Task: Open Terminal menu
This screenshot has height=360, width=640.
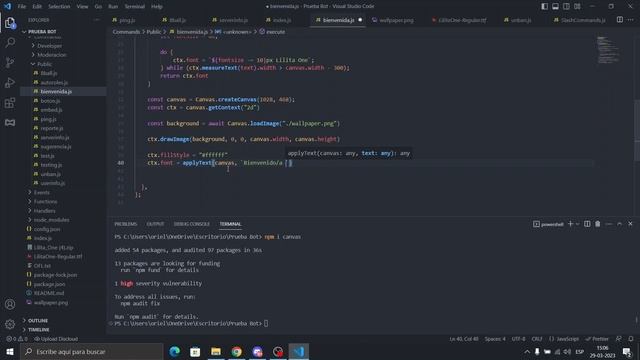Action: (x=135, y=7)
